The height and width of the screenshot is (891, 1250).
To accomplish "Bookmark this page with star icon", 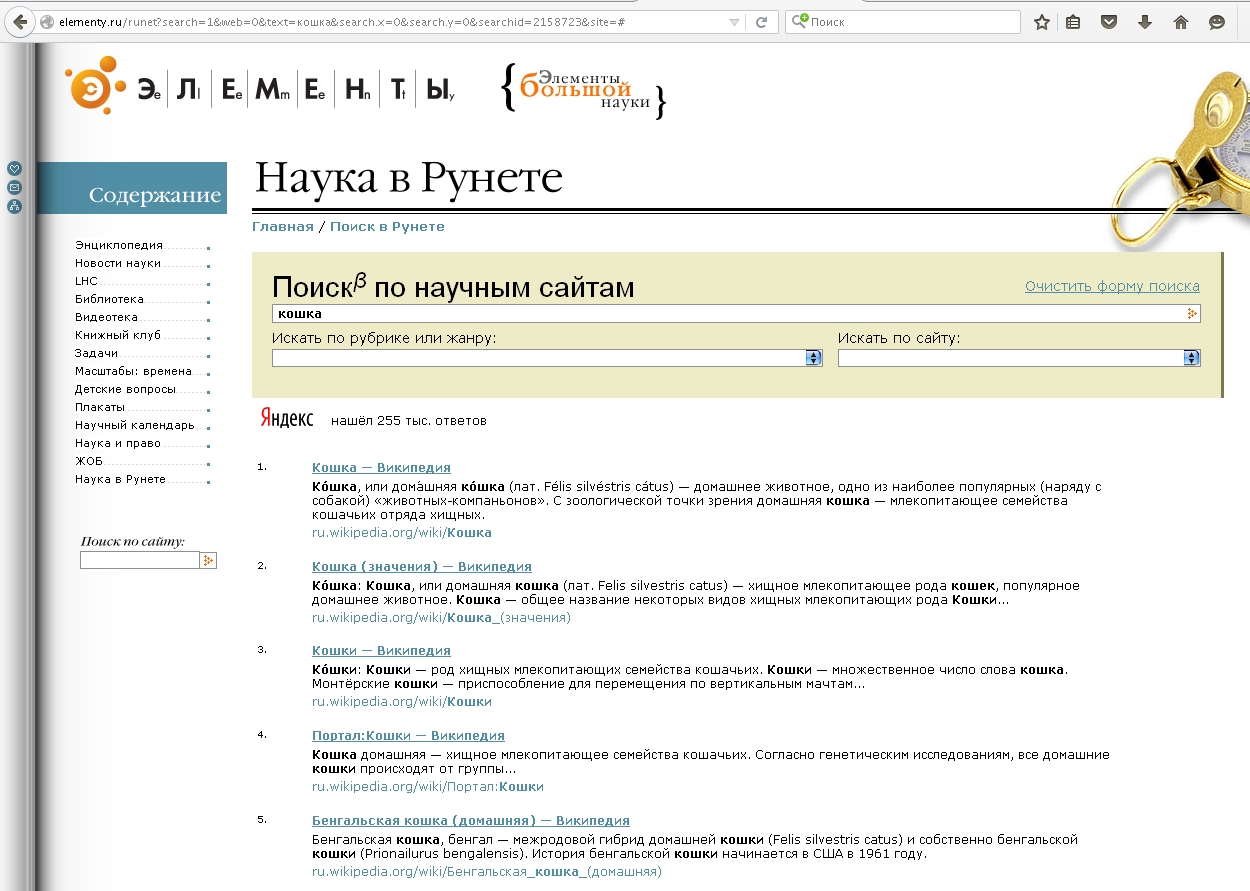I will 1042,21.
